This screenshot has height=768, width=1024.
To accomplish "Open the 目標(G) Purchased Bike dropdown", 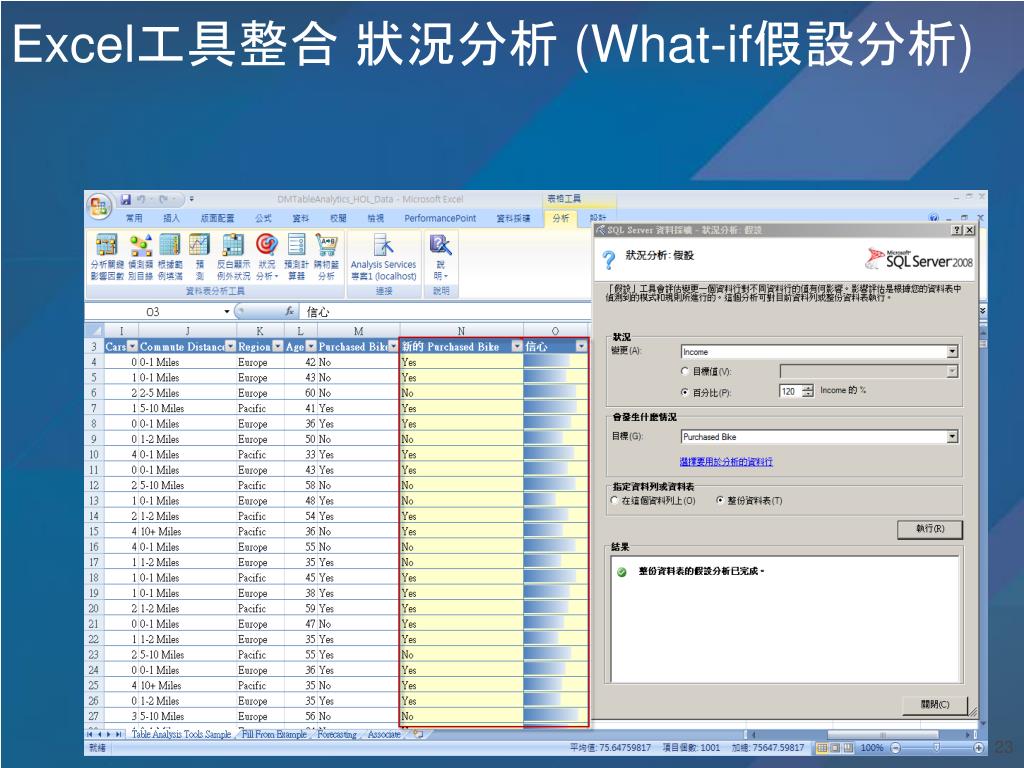I will (952, 436).
